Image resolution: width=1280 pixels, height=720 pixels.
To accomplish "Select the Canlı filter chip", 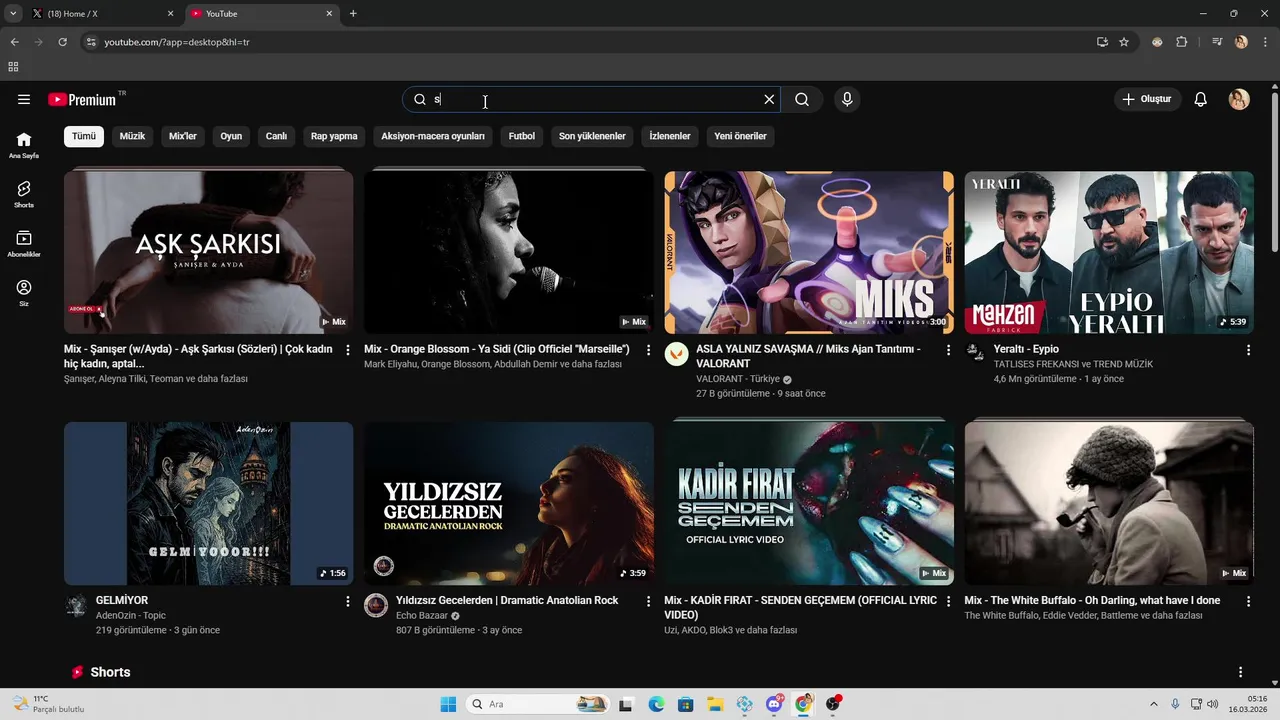I will (276, 136).
